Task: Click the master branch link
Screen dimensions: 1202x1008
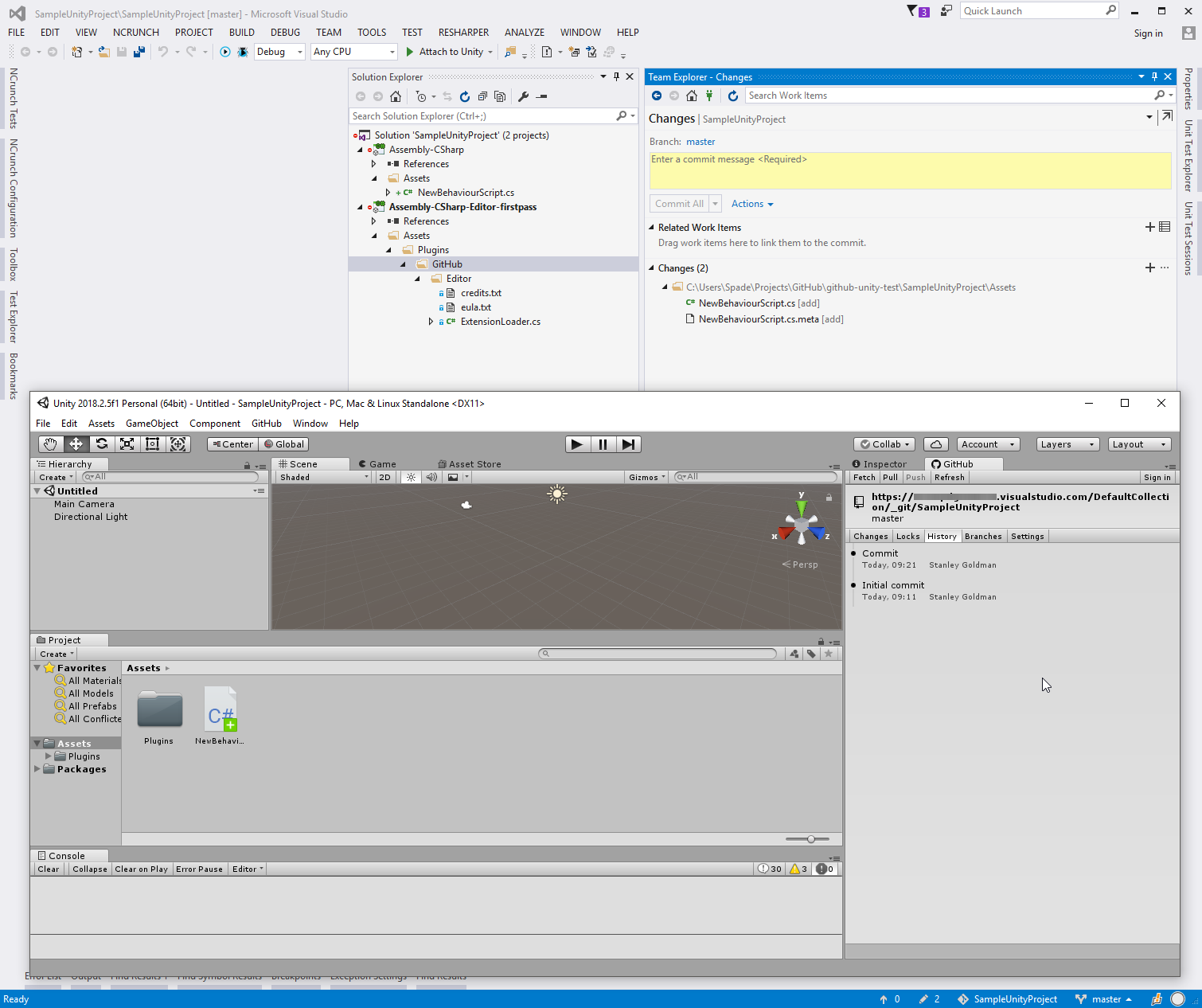Action: (x=701, y=142)
